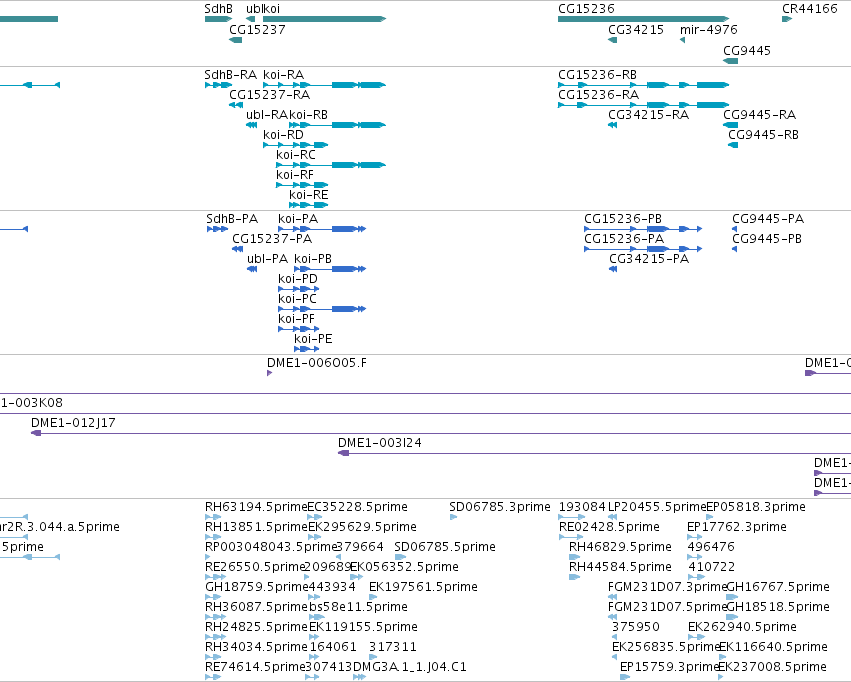Select EST EC35228.5prime
Screen dimensions: 851x682
point(358,507)
